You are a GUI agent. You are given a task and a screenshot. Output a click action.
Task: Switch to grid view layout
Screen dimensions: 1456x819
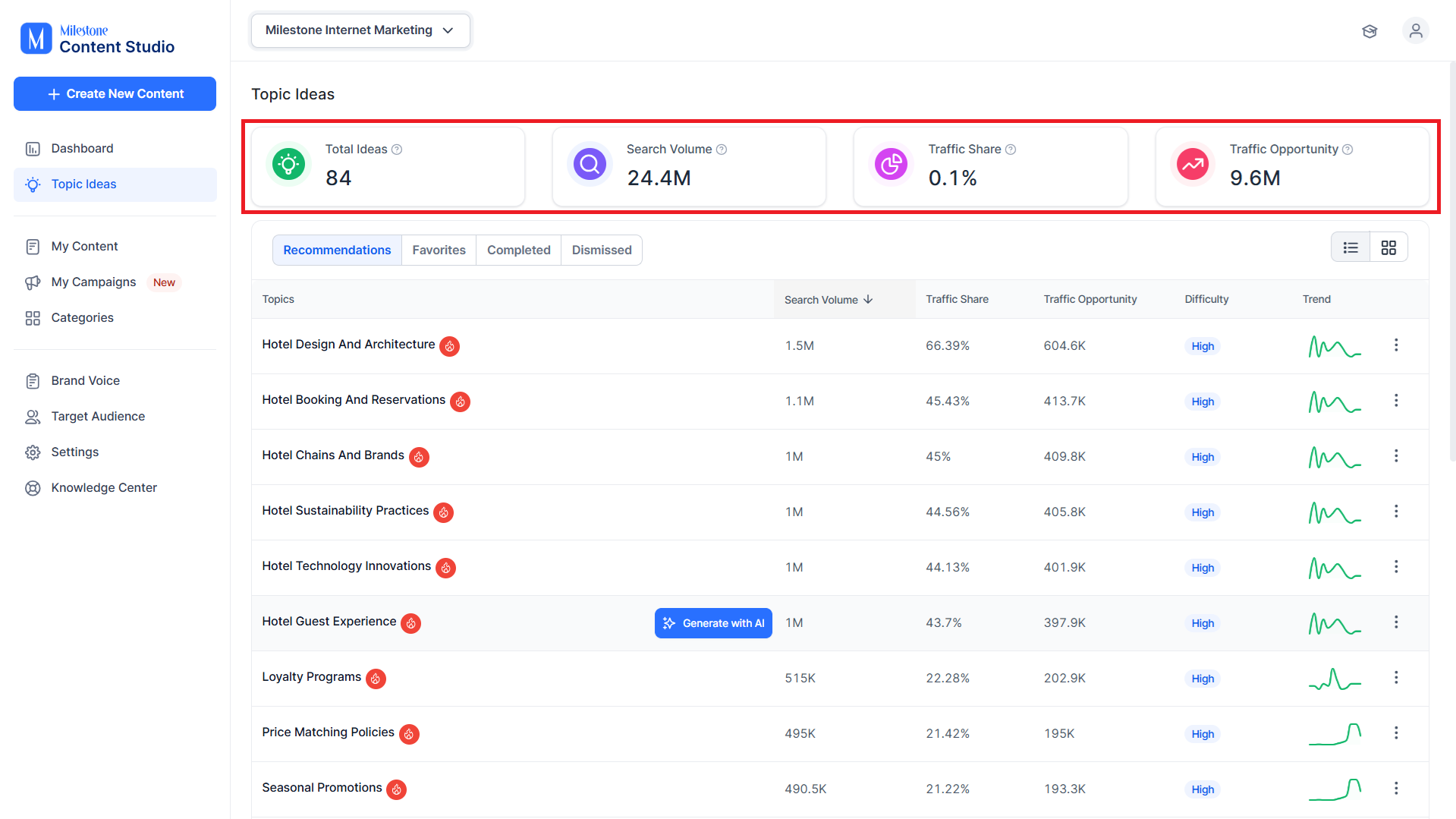pos(1388,247)
